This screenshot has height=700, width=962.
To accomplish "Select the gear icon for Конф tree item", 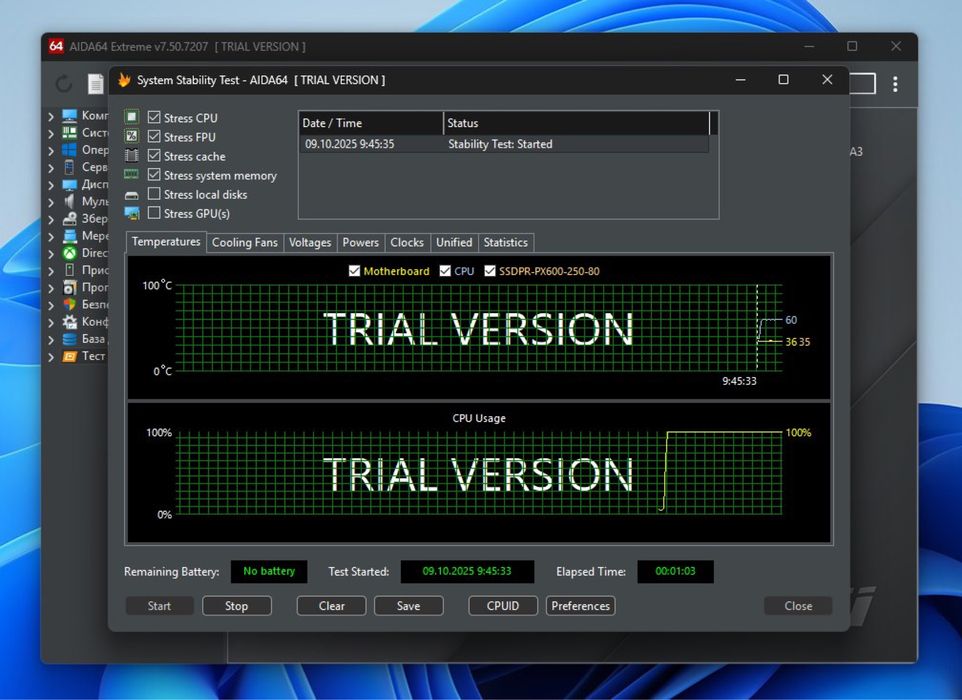I will [x=70, y=321].
